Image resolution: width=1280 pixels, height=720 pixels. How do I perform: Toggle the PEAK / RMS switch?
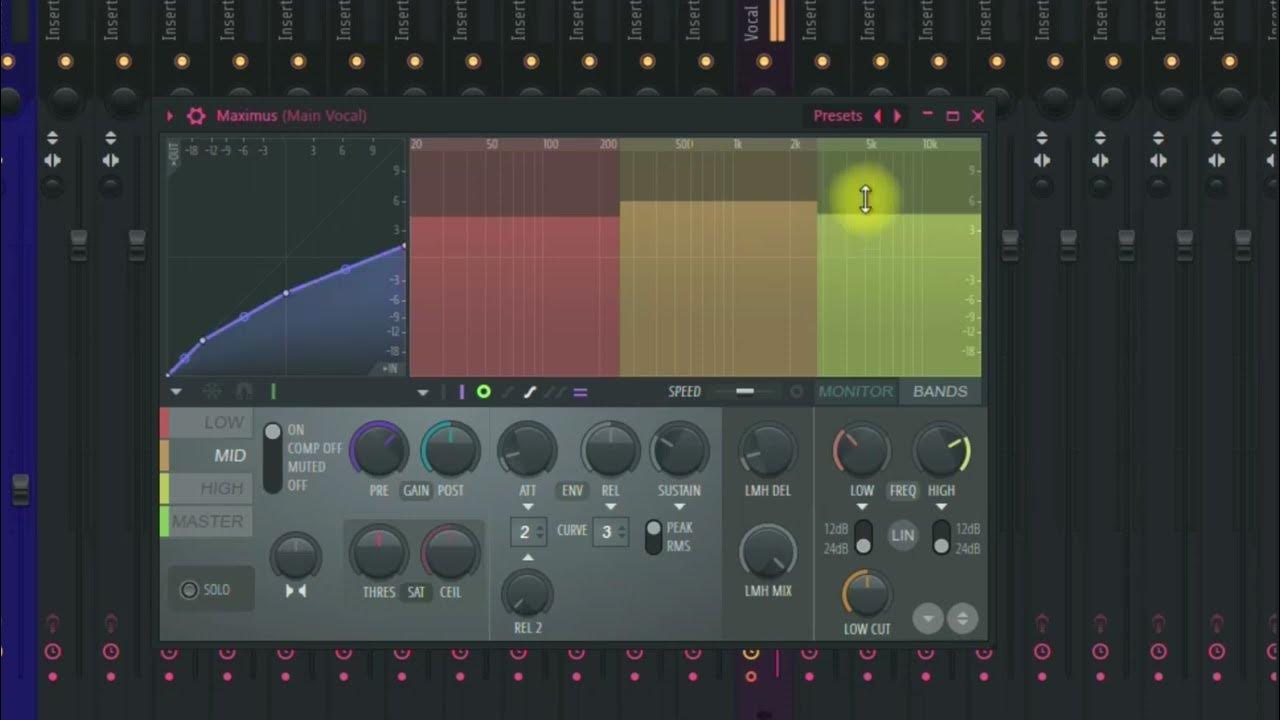pos(654,536)
